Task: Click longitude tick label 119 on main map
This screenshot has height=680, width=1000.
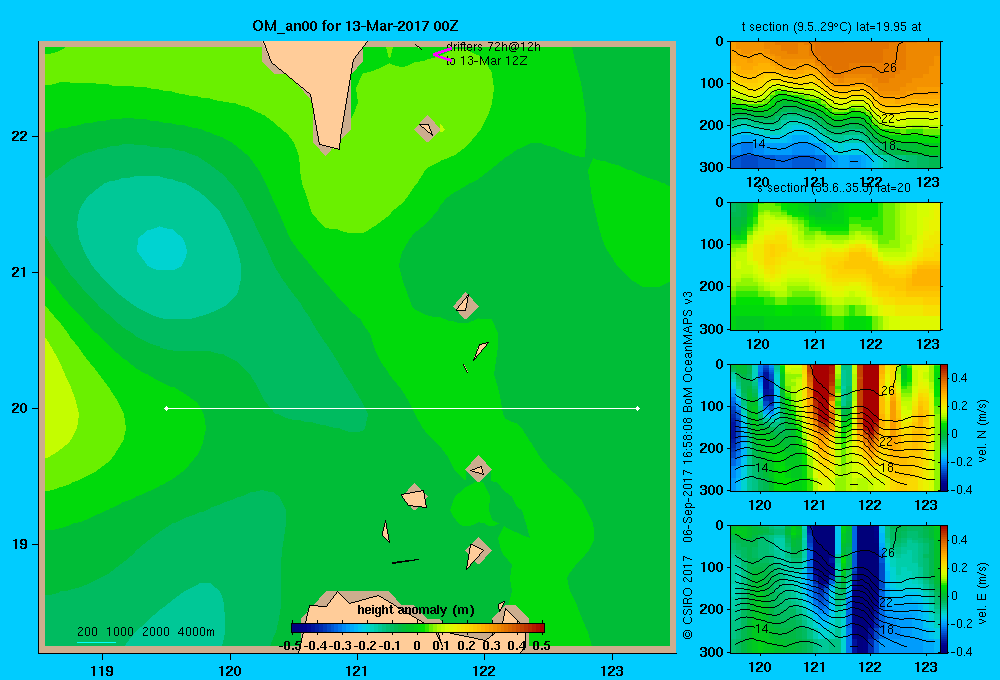Action: (102, 670)
